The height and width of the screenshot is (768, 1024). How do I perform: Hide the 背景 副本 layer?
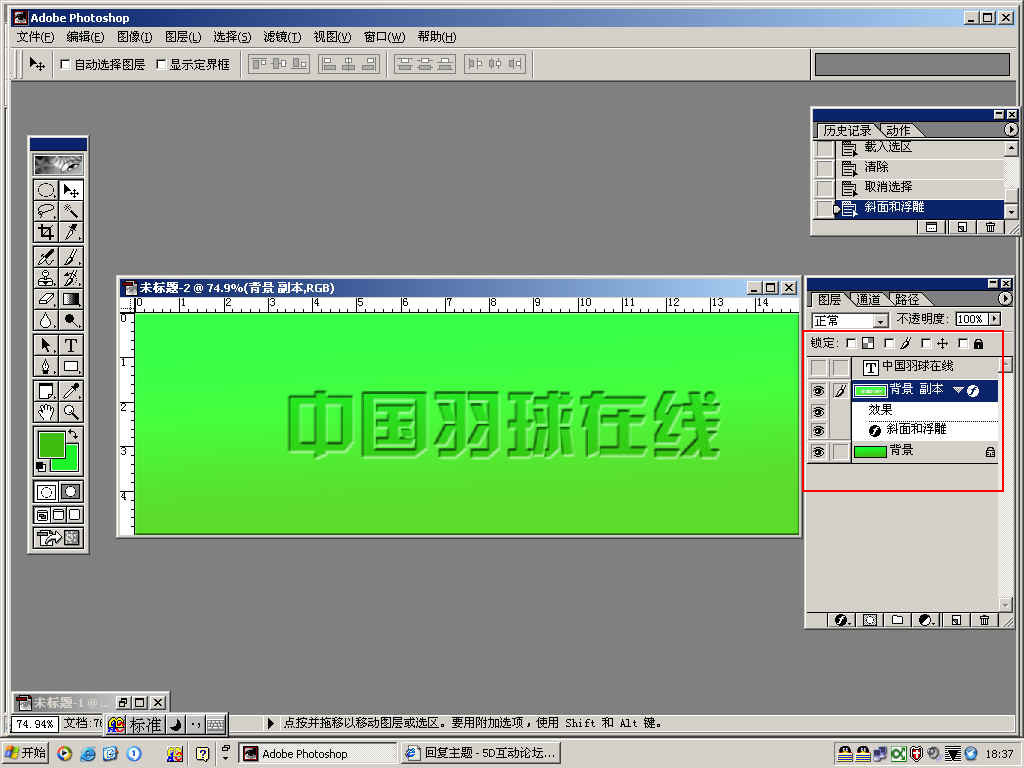818,391
